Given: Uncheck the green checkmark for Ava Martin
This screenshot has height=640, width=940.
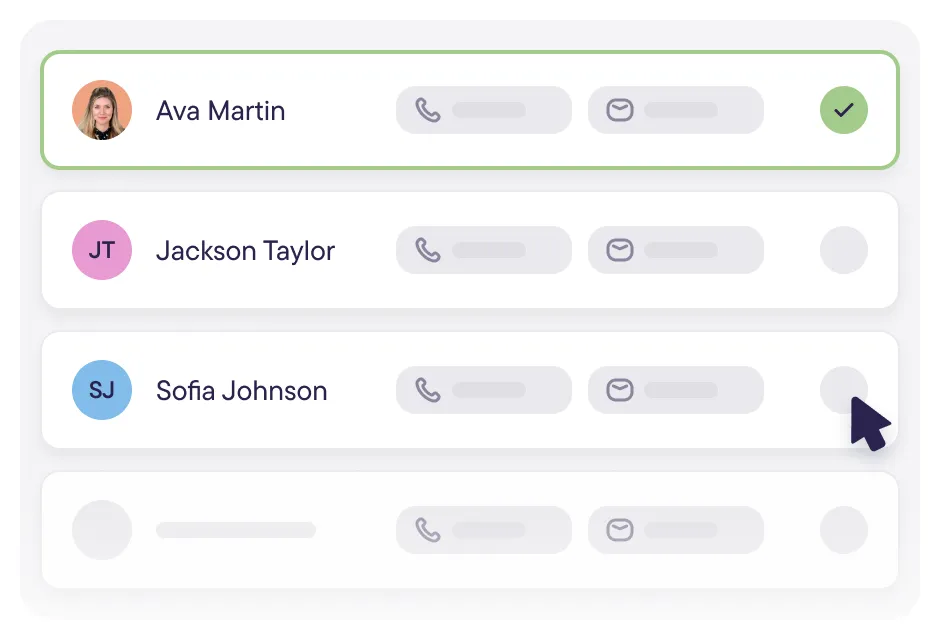Looking at the screenshot, I should (843, 110).
